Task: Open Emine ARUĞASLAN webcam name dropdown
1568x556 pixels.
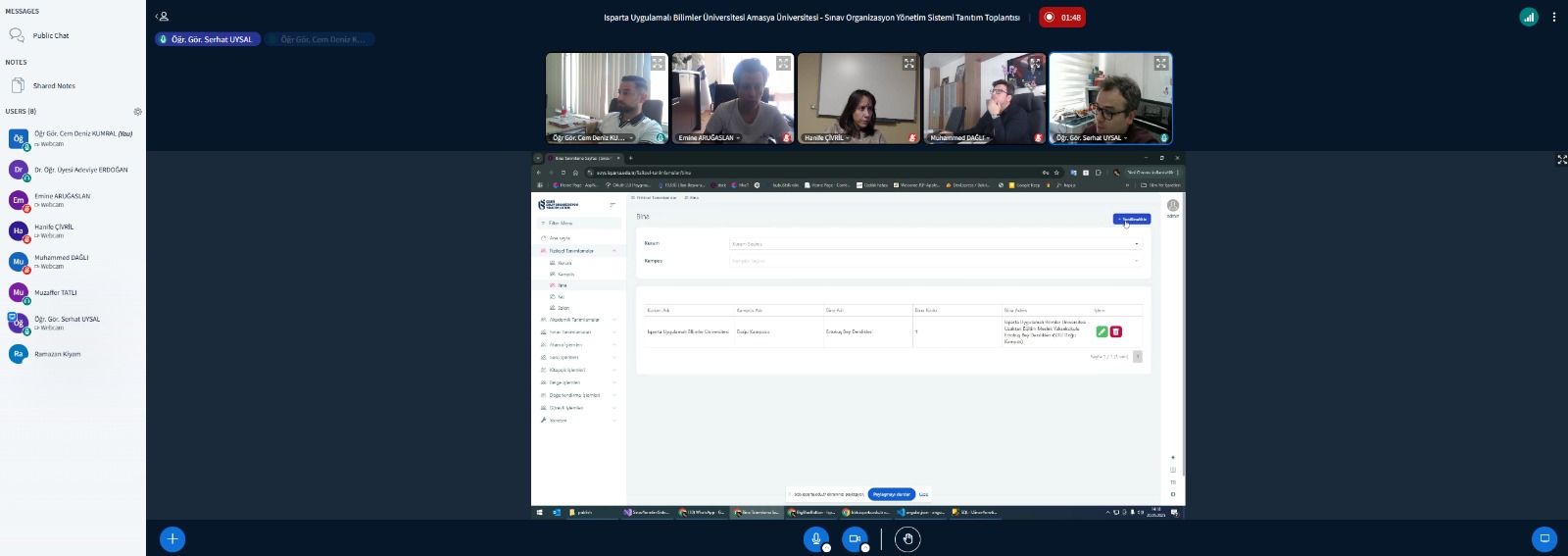Action: point(709,138)
